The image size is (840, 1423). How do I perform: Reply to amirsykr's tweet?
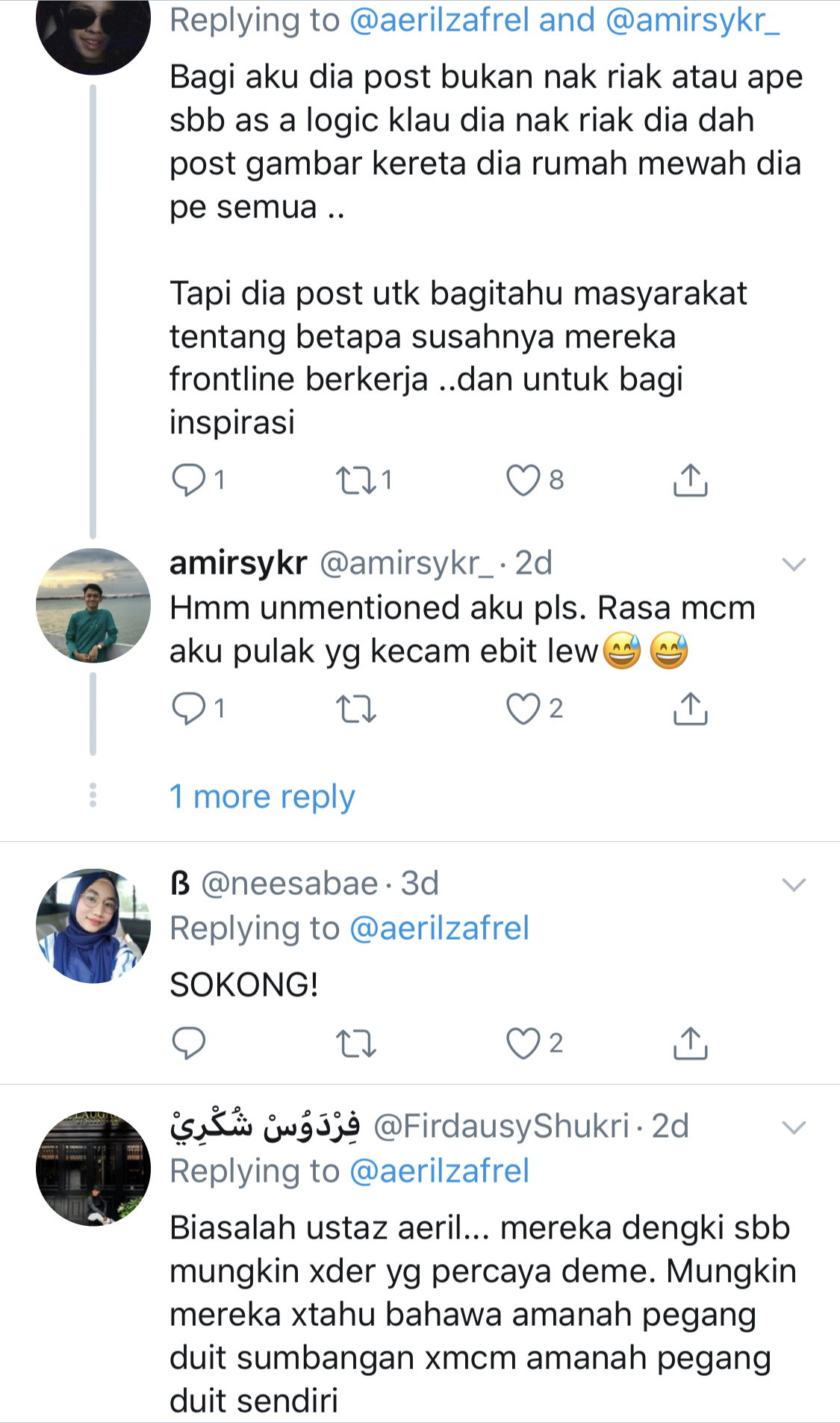coord(188,708)
